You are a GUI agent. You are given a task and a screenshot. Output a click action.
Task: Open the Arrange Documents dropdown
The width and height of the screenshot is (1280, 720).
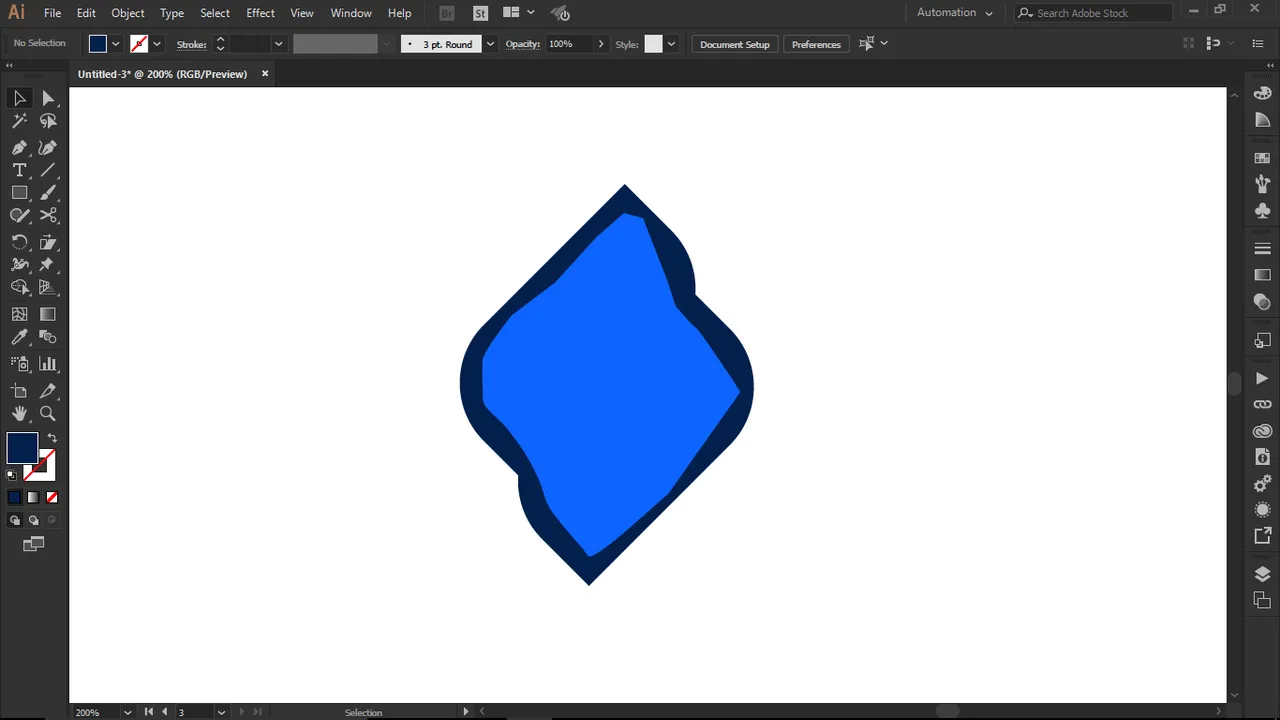(518, 13)
